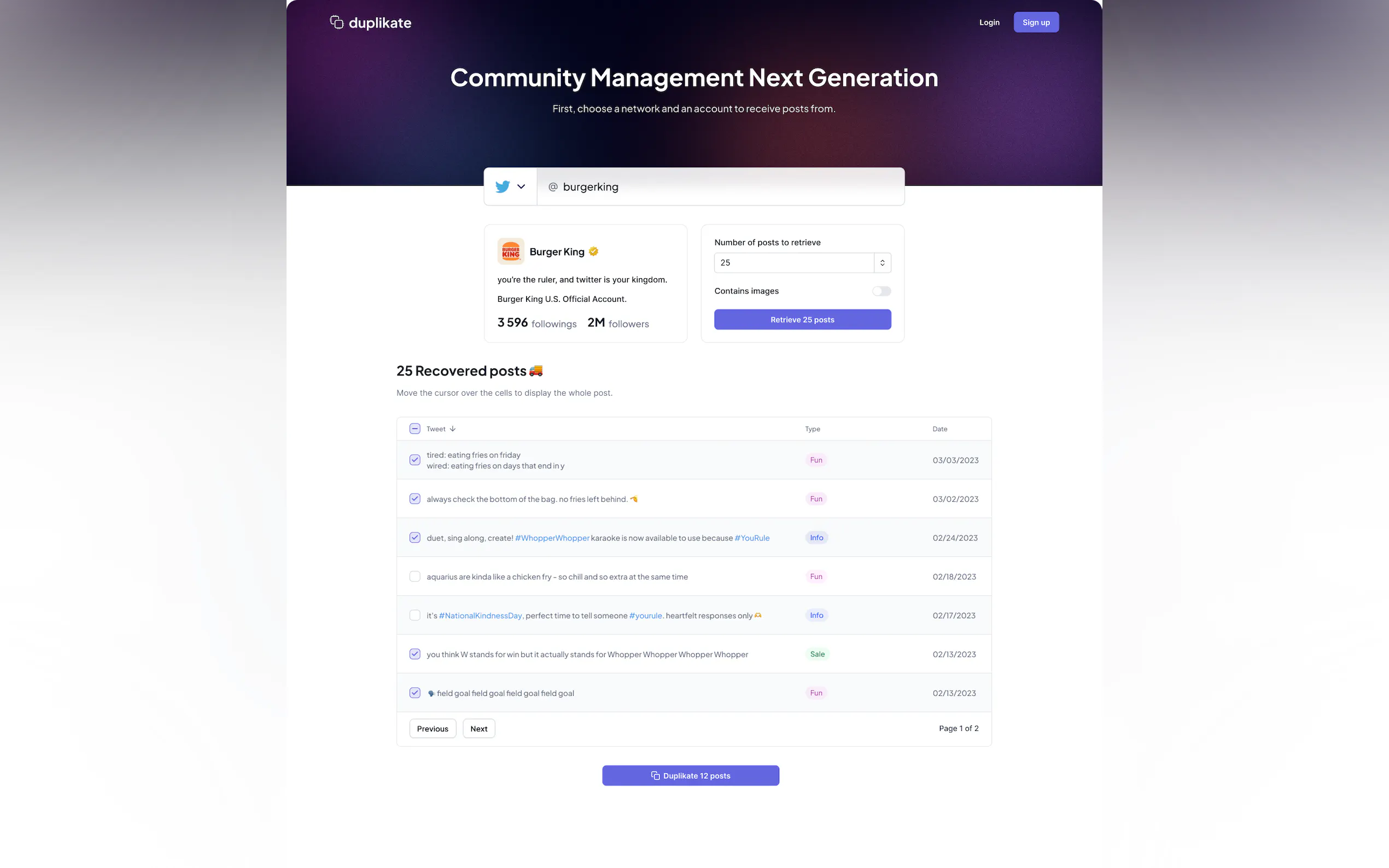Click the Twitter bird network icon
The width and height of the screenshot is (1389, 868).
point(503,186)
